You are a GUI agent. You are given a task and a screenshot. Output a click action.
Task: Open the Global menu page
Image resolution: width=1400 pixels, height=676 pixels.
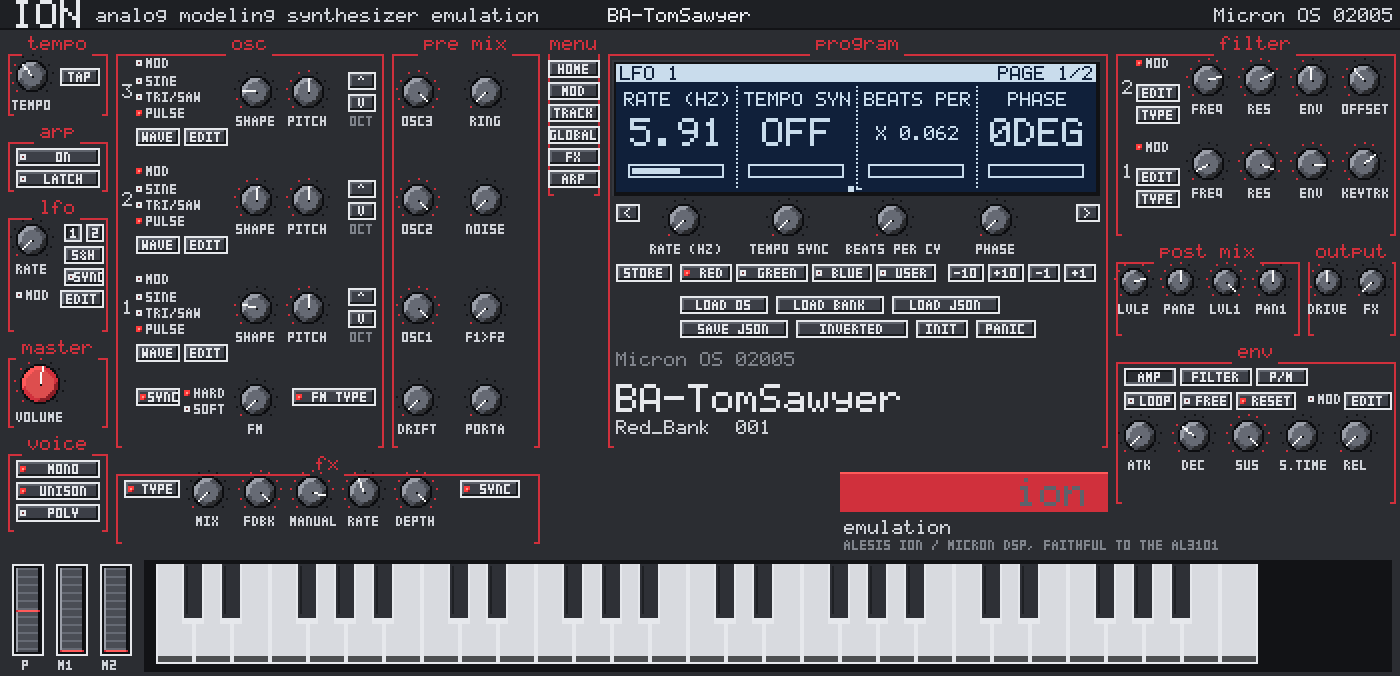573,135
